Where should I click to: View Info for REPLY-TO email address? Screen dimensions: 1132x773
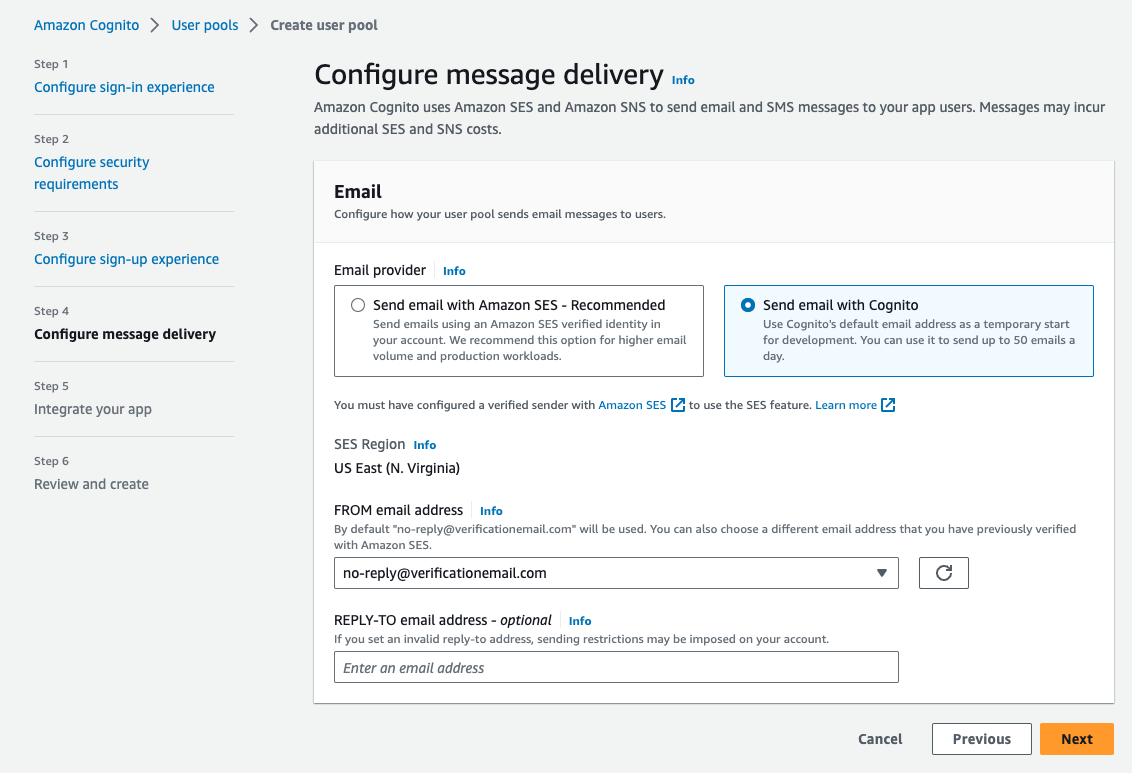[580, 621]
